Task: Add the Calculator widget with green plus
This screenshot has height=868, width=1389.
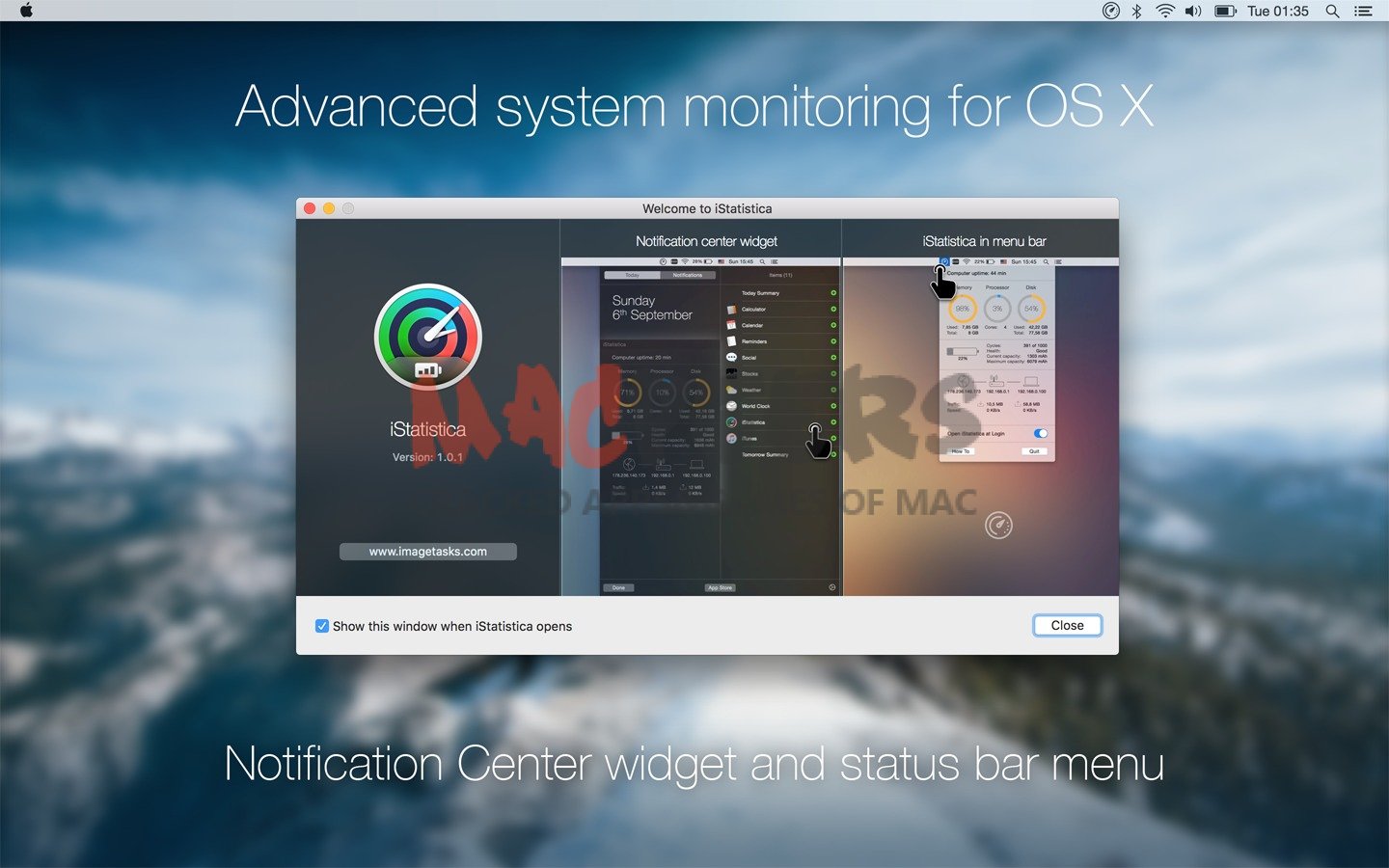Action: click(x=833, y=310)
